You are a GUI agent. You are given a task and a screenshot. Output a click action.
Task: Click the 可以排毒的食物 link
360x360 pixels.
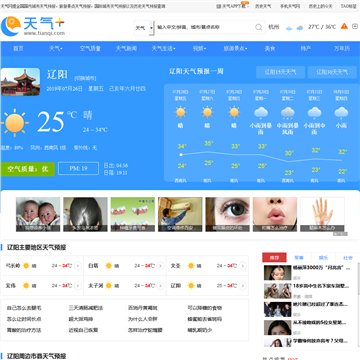[x=205, y=308]
